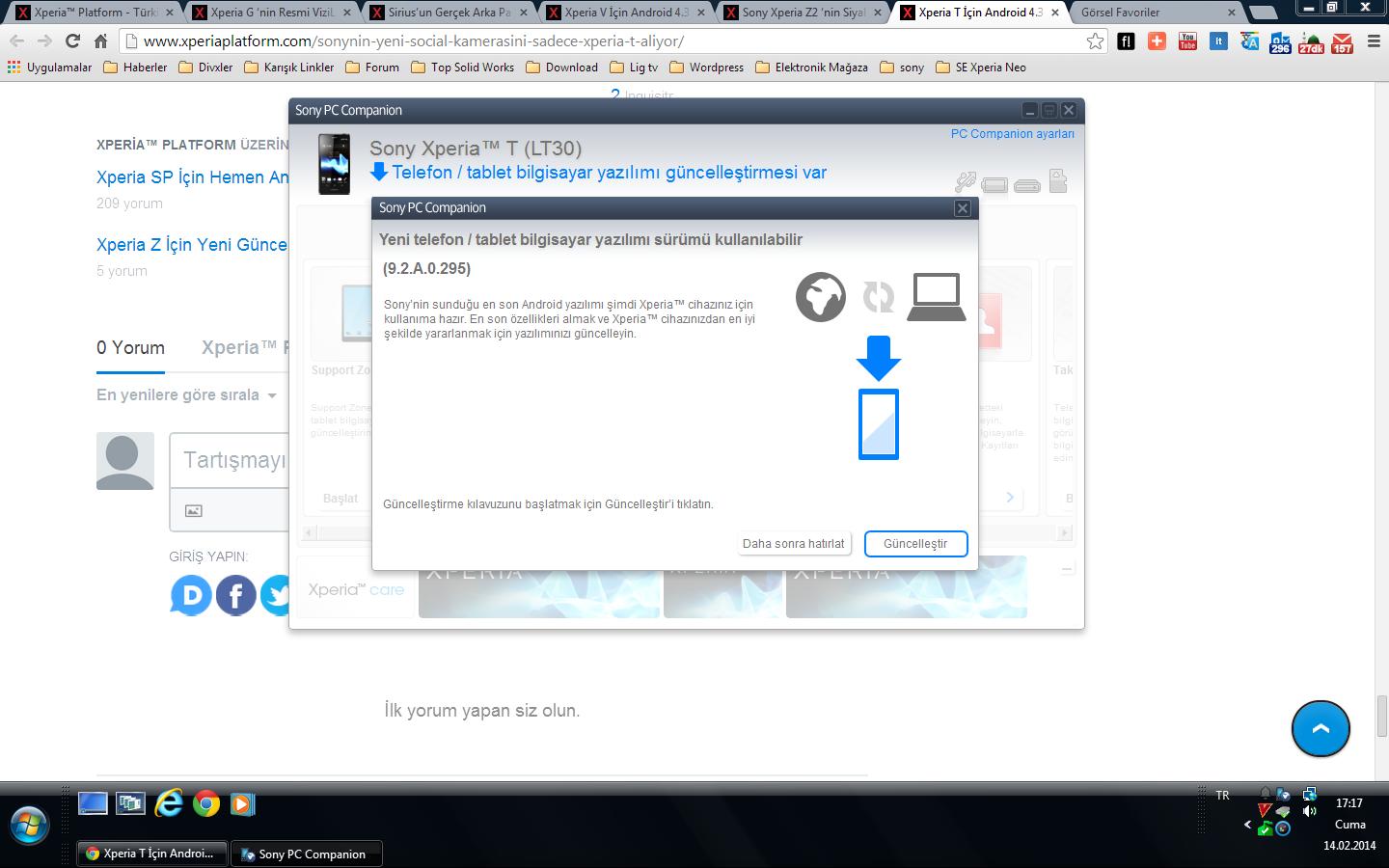
Task: Click the volume speaker tray icon
Action: [1309, 811]
